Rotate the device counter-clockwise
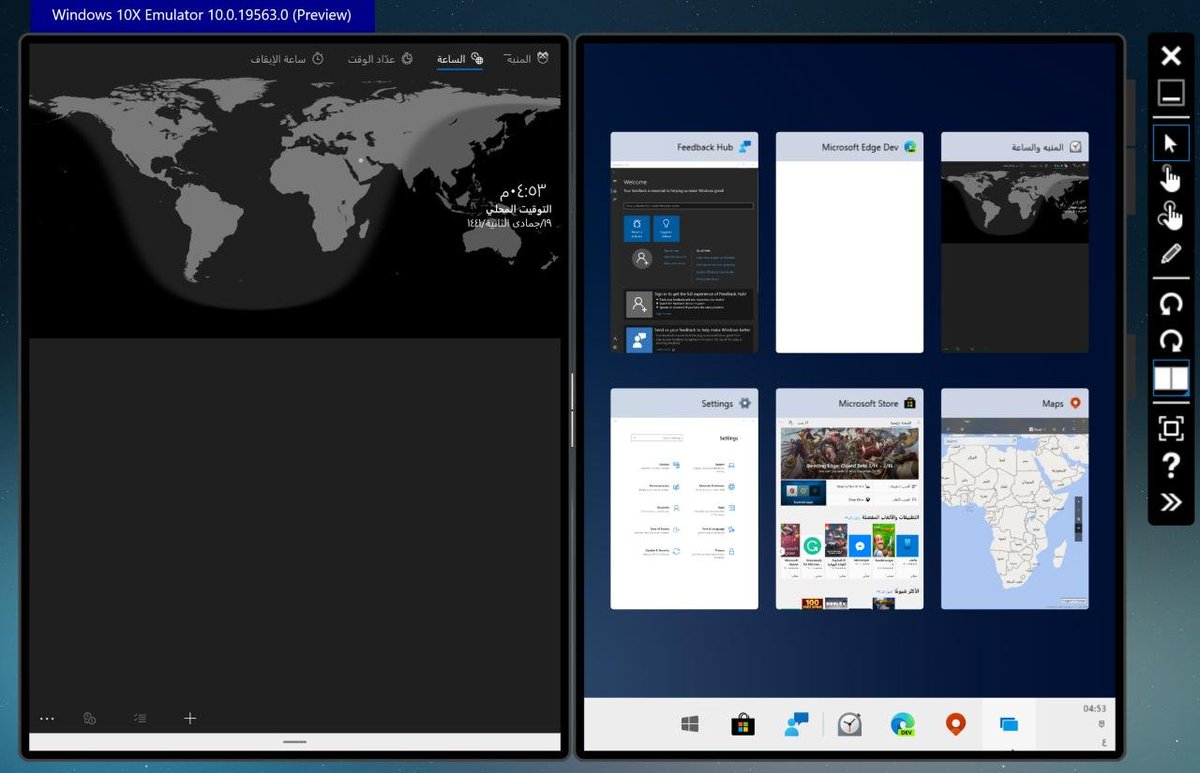 pyautogui.click(x=1170, y=305)
